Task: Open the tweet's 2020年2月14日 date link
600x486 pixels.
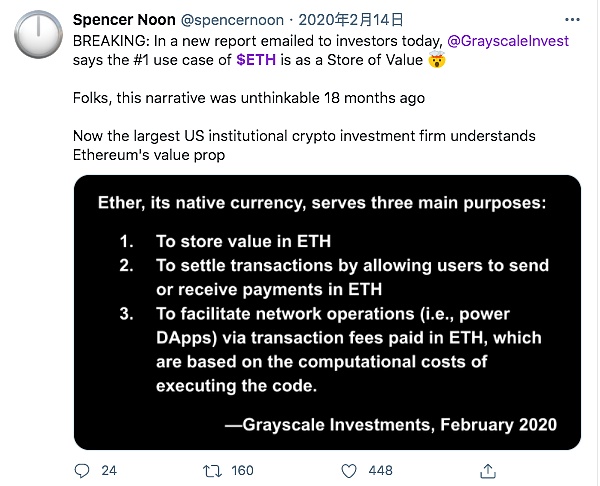Action: (x=355, y=19)
